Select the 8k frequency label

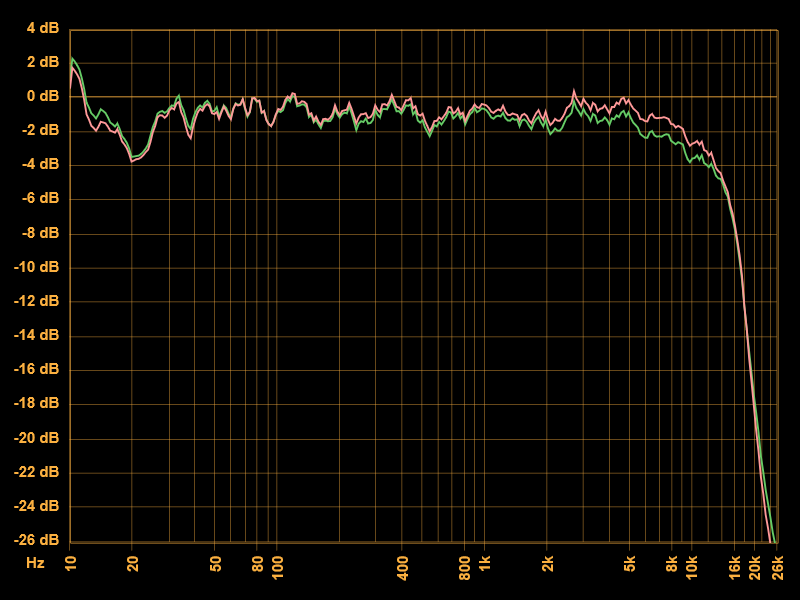click(x=672, y=563)
